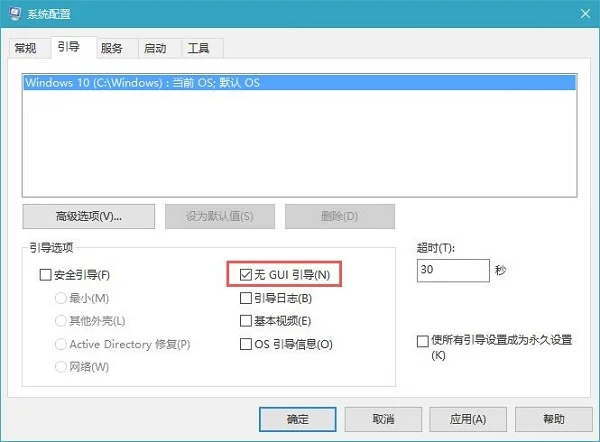Click the 删除(D) button
The height and width of the screenshot is (442, 600).
(x=340, y=216)
